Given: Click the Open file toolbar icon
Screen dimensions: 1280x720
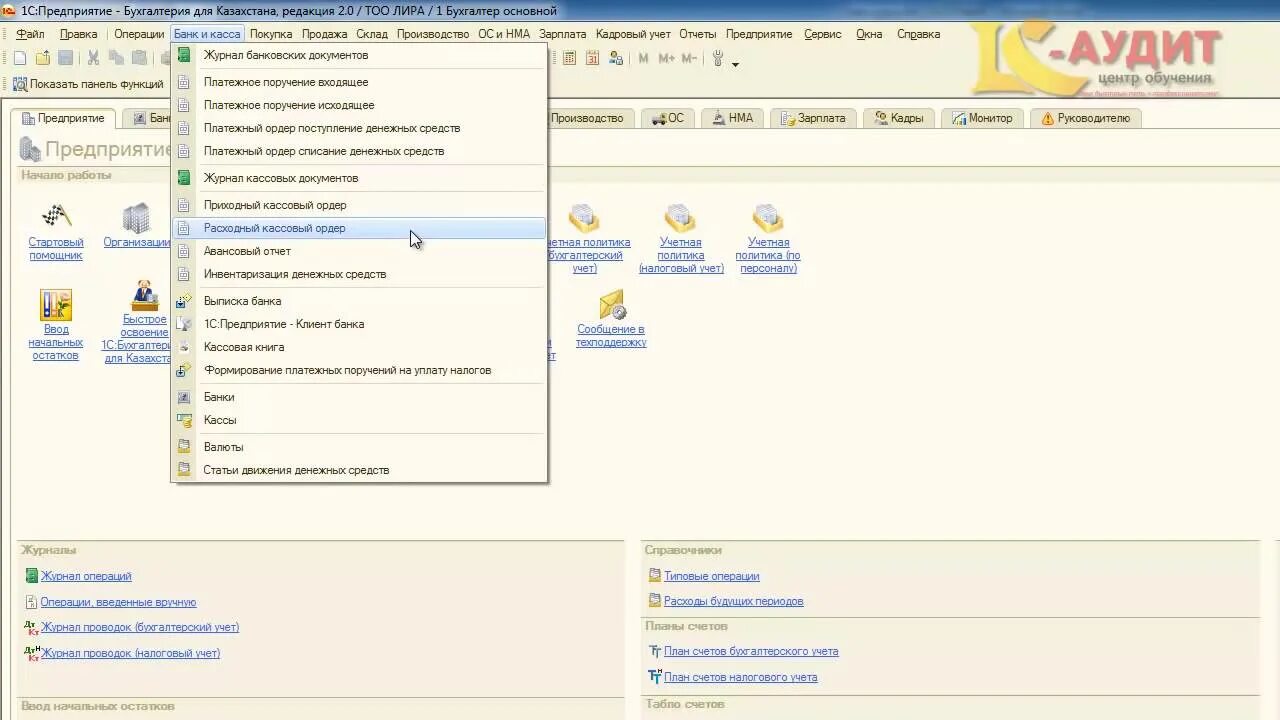Looking at the screenshot, I should pyautogui.click(x=43, y=59).
